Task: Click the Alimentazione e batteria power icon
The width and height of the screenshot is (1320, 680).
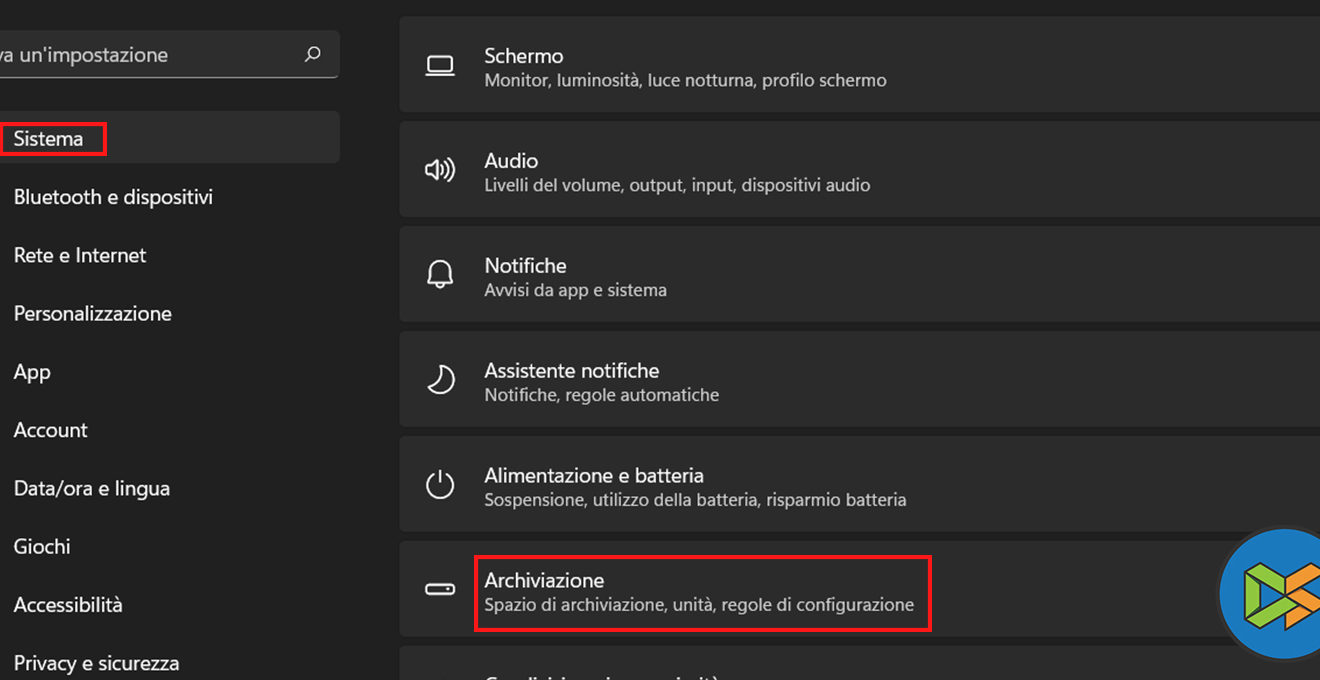Action: click(x=440, y=485)
